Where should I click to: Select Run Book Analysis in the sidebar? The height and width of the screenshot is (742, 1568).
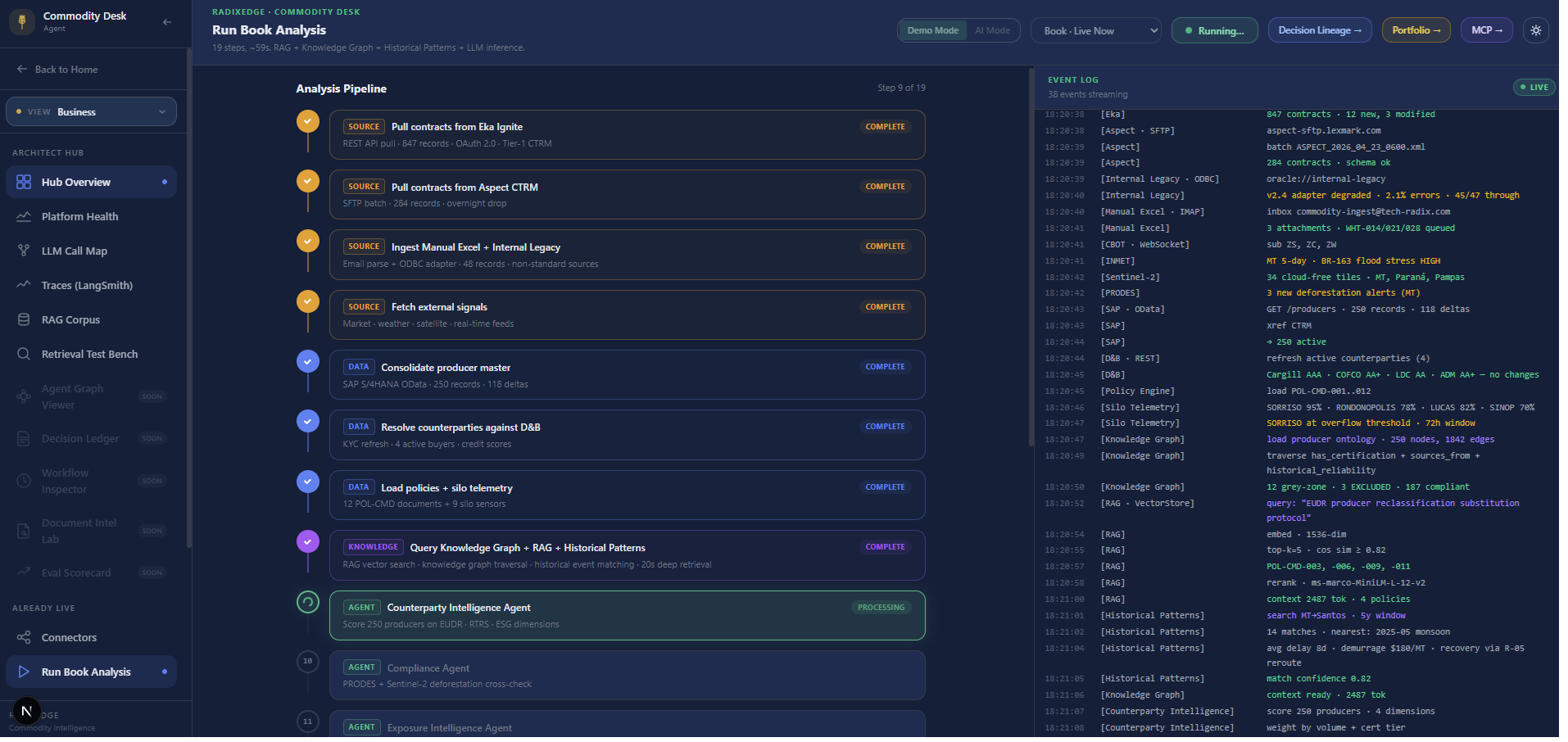pyautogui.click(x=91, y=672)
